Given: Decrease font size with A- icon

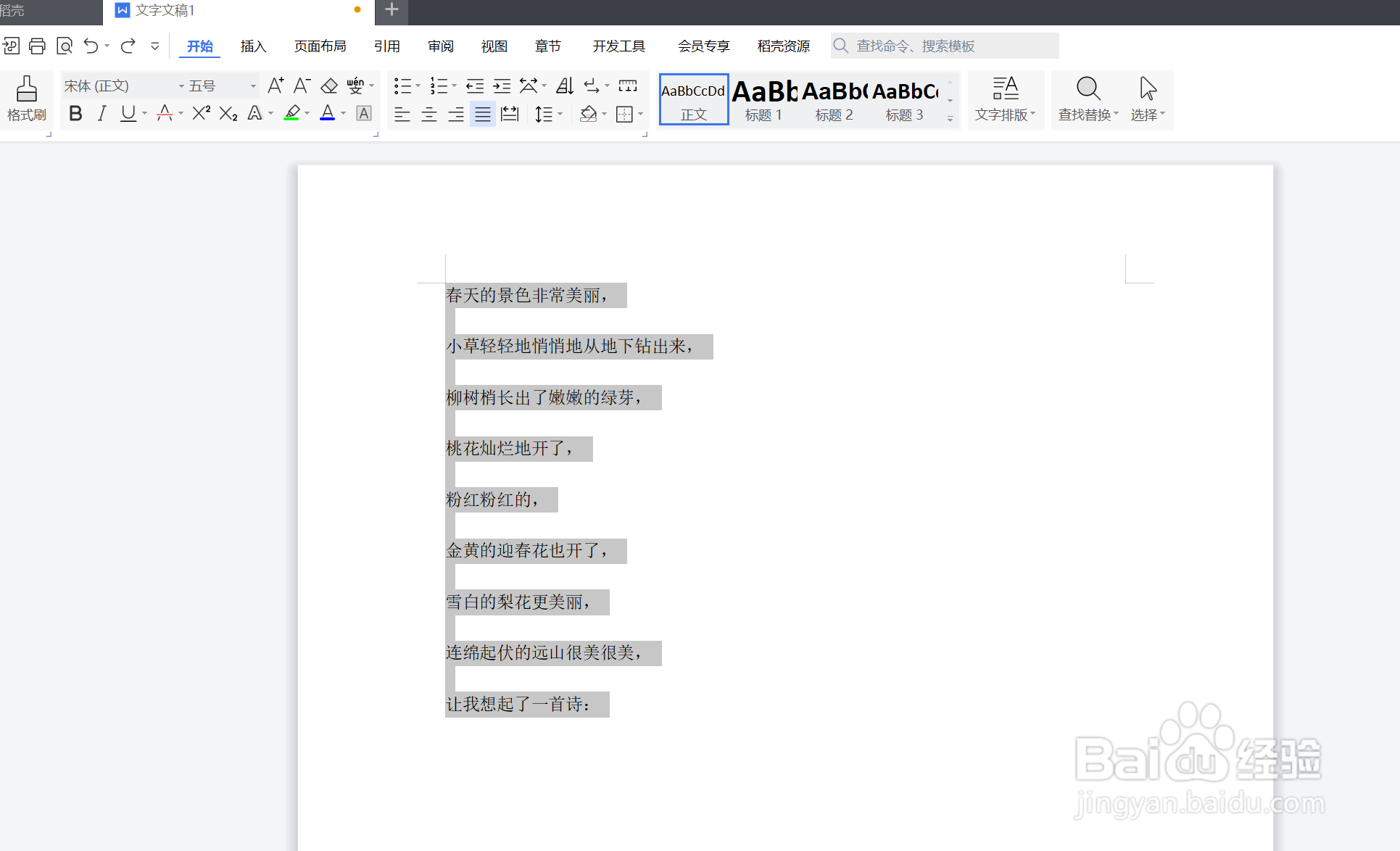Looking at the screenshot, I should pos(302,86).
